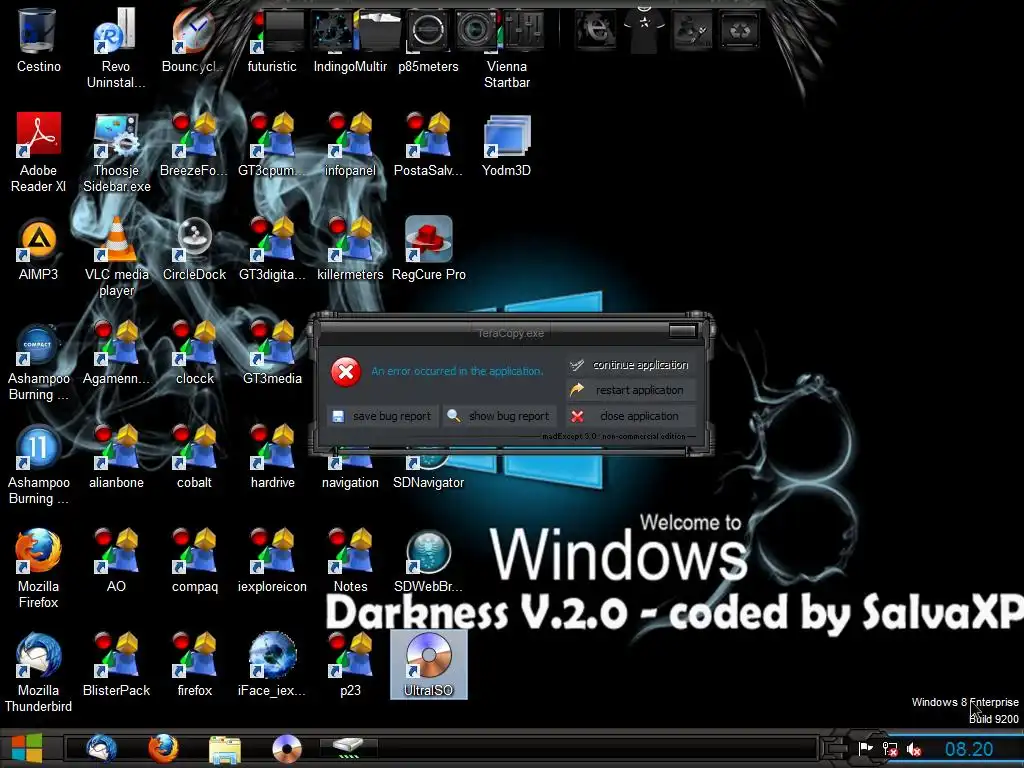
Task: Click the black t-shirt dock icon
Action: pos(644,28)
